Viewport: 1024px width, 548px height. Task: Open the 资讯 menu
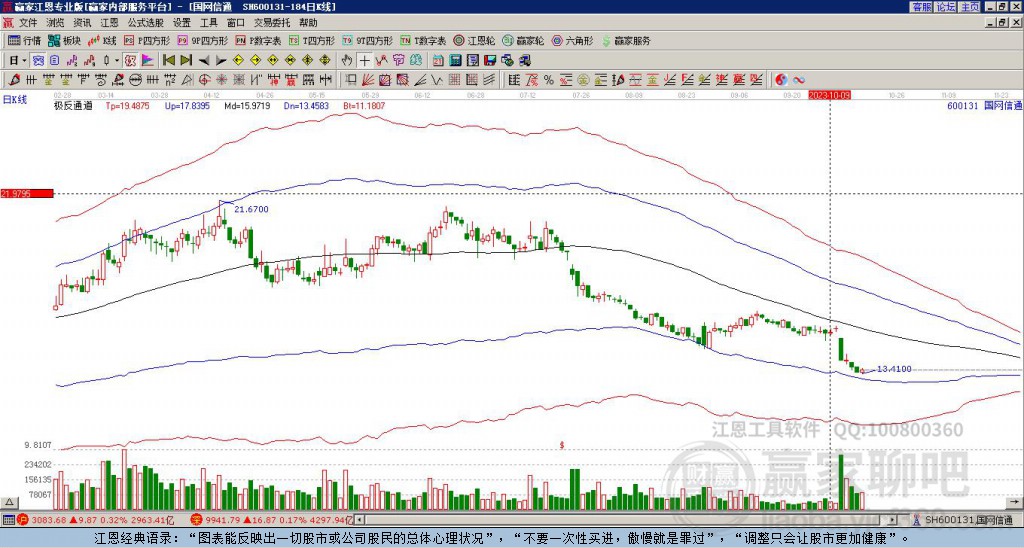(82, 23)
